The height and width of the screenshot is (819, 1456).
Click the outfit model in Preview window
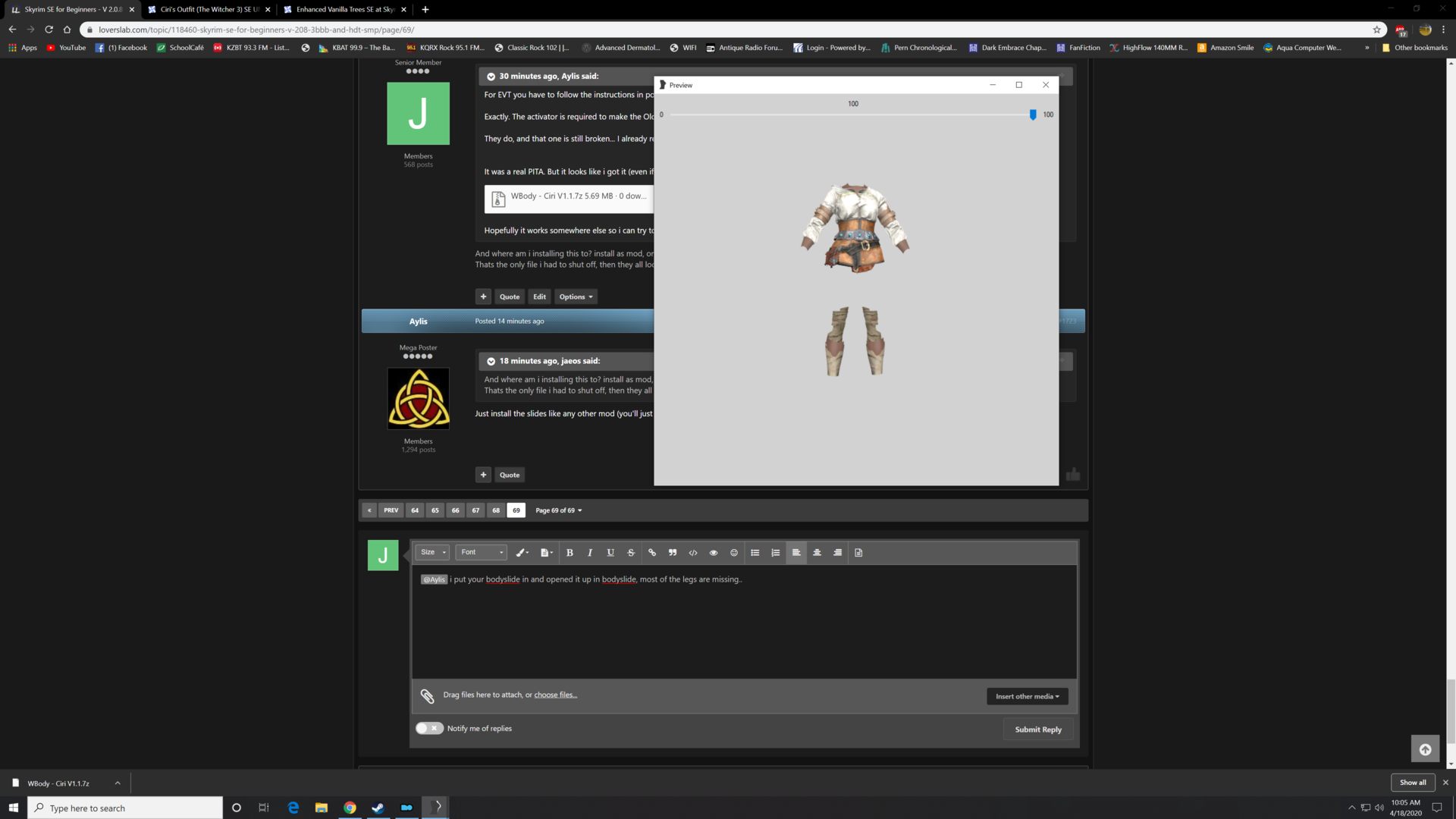[x=855, y=279]
